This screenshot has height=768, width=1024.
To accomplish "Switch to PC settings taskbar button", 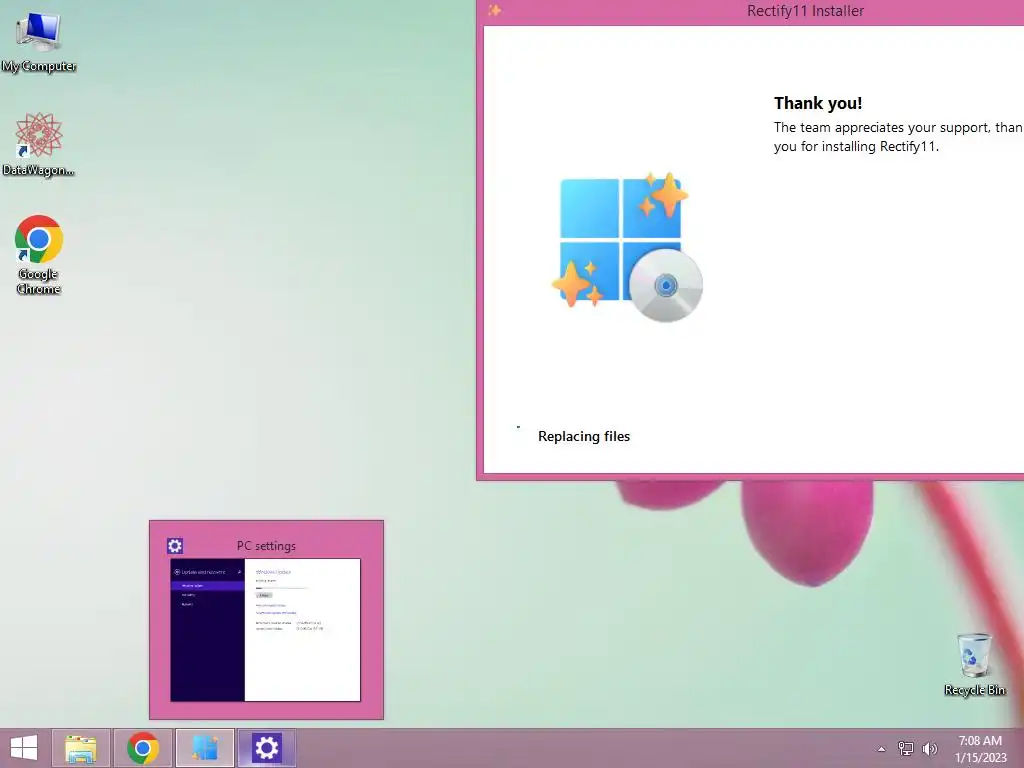I will (x=266, y=748).
